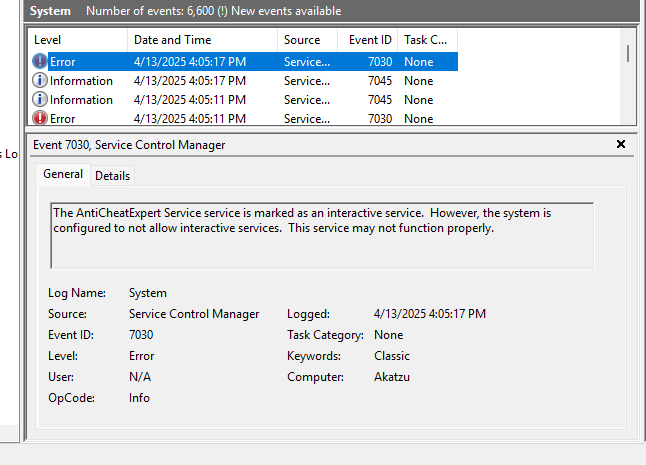
Task: Click the Logged date value field
Action: [429, 314]
